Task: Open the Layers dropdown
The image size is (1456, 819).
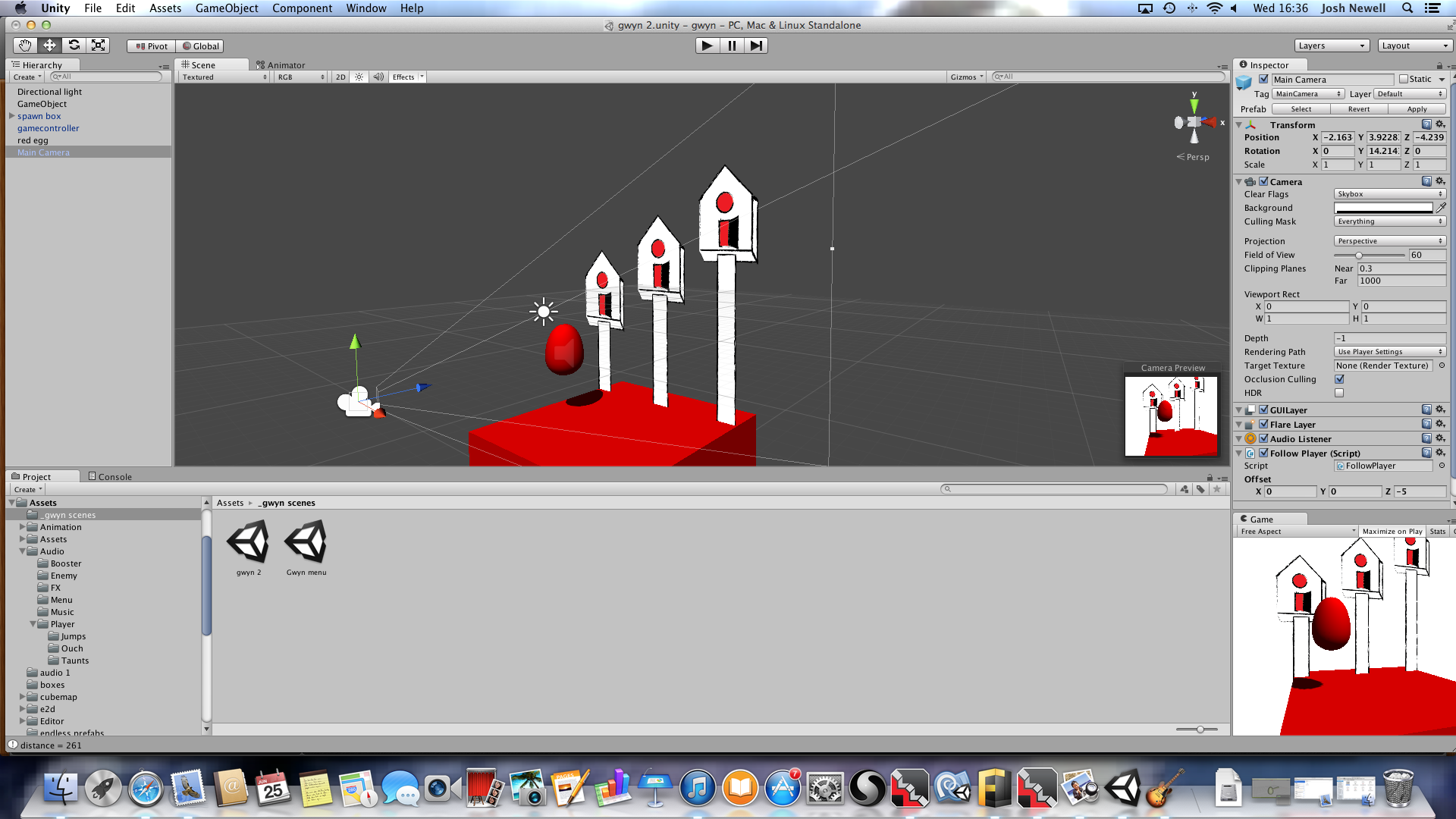Action: (x=1332, y=45)
